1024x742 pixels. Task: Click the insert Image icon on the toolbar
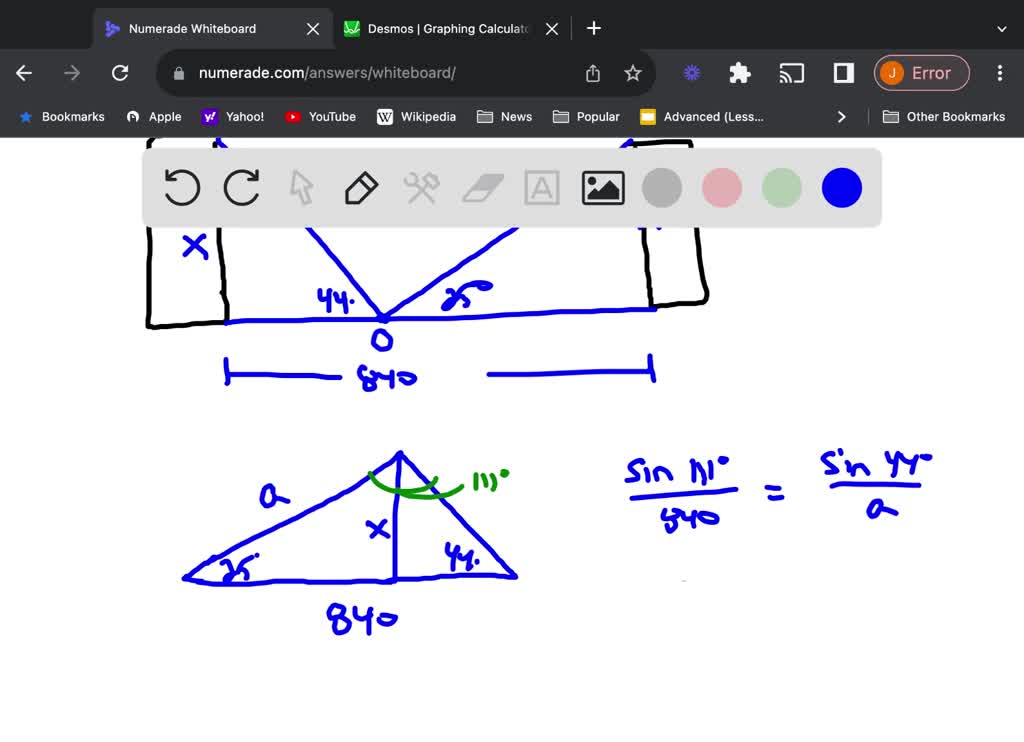601,187
